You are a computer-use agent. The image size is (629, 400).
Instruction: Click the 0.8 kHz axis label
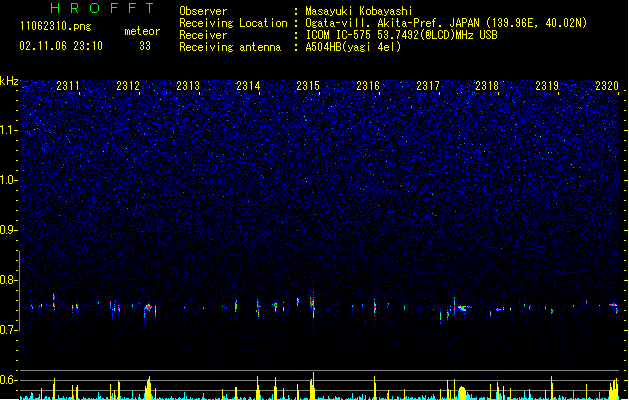click(x=9, y=280)
